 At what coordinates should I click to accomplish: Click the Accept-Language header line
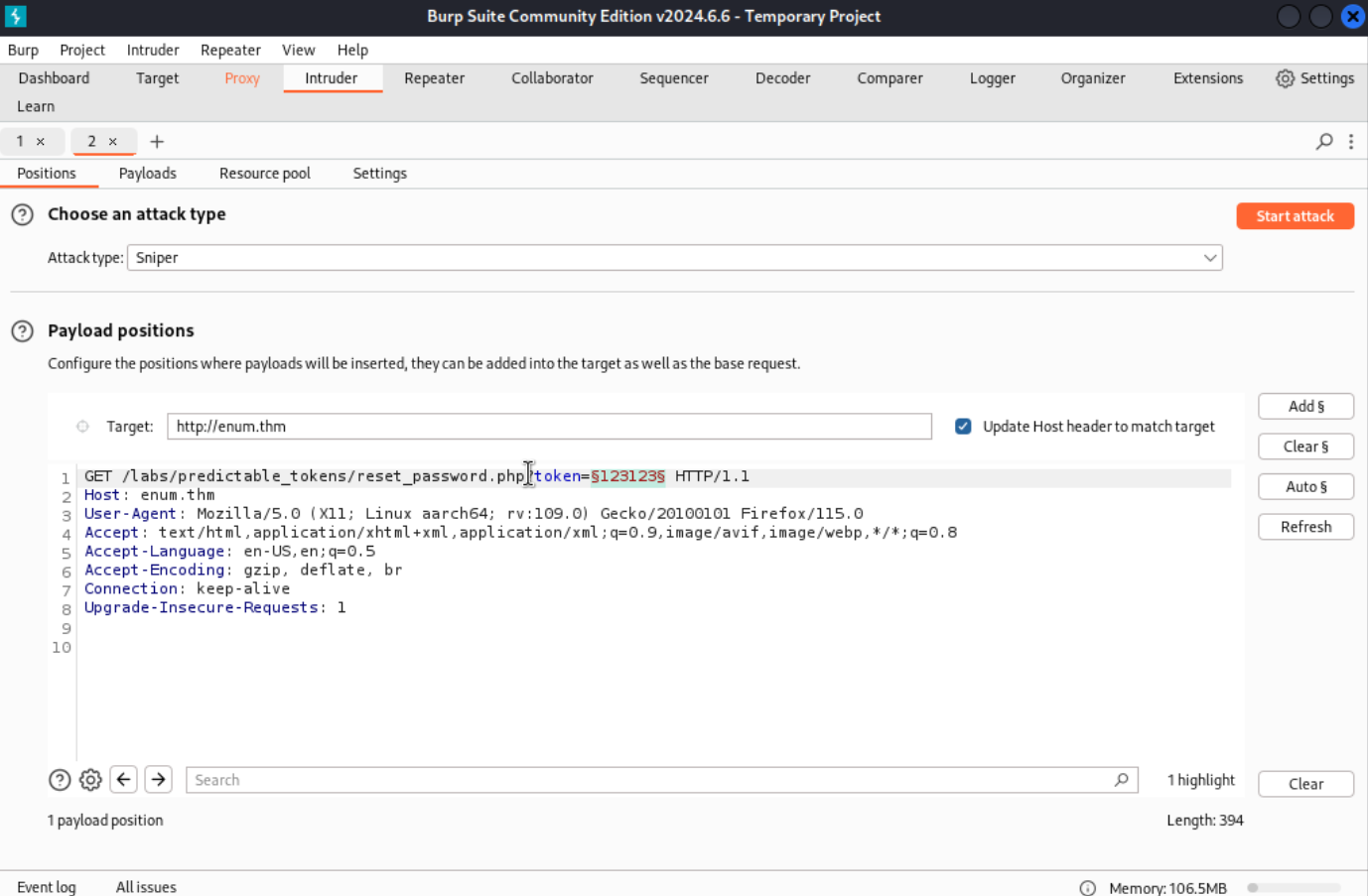coord(229,552)
